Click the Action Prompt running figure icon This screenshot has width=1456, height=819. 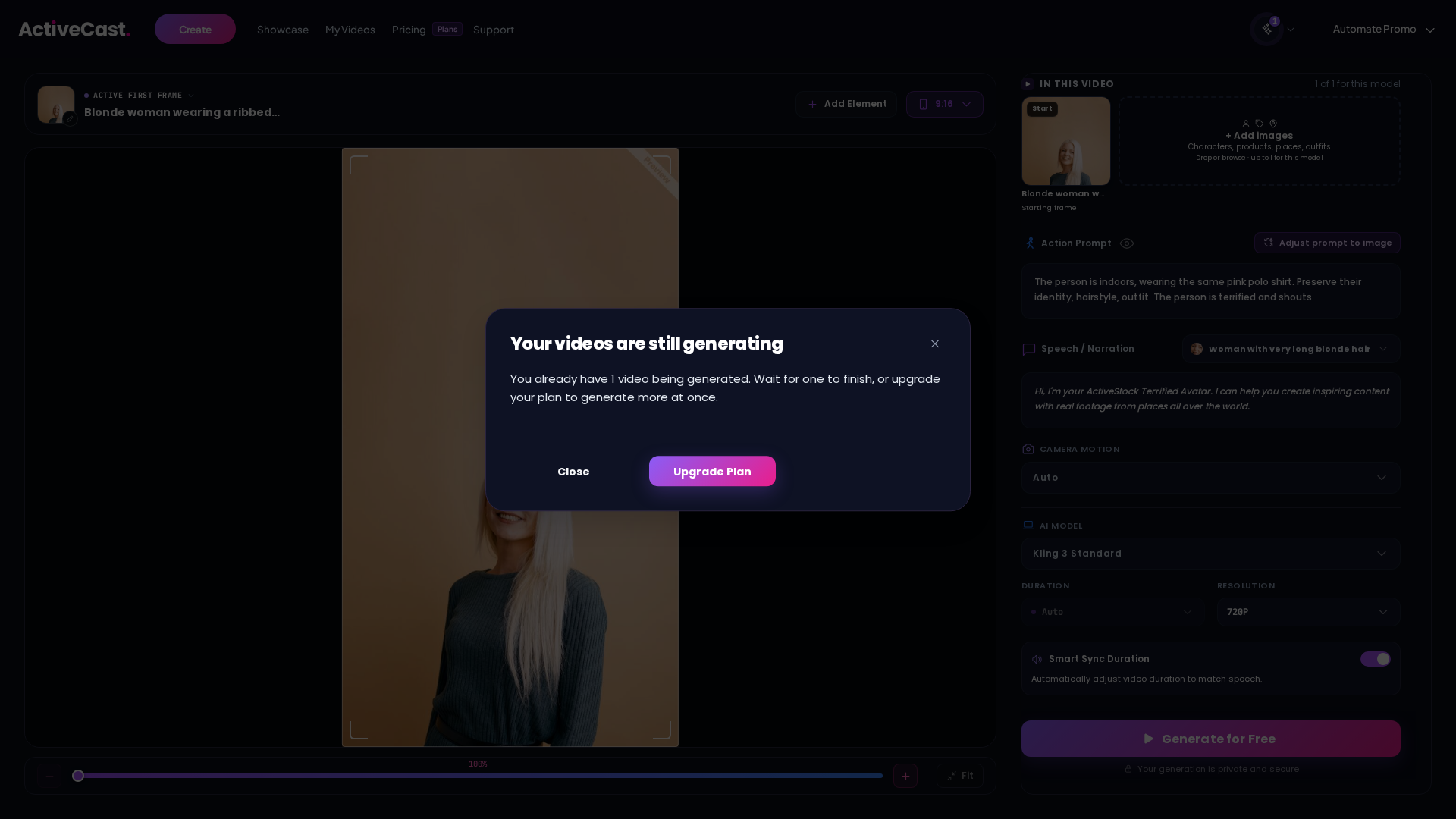point(1030,243)
